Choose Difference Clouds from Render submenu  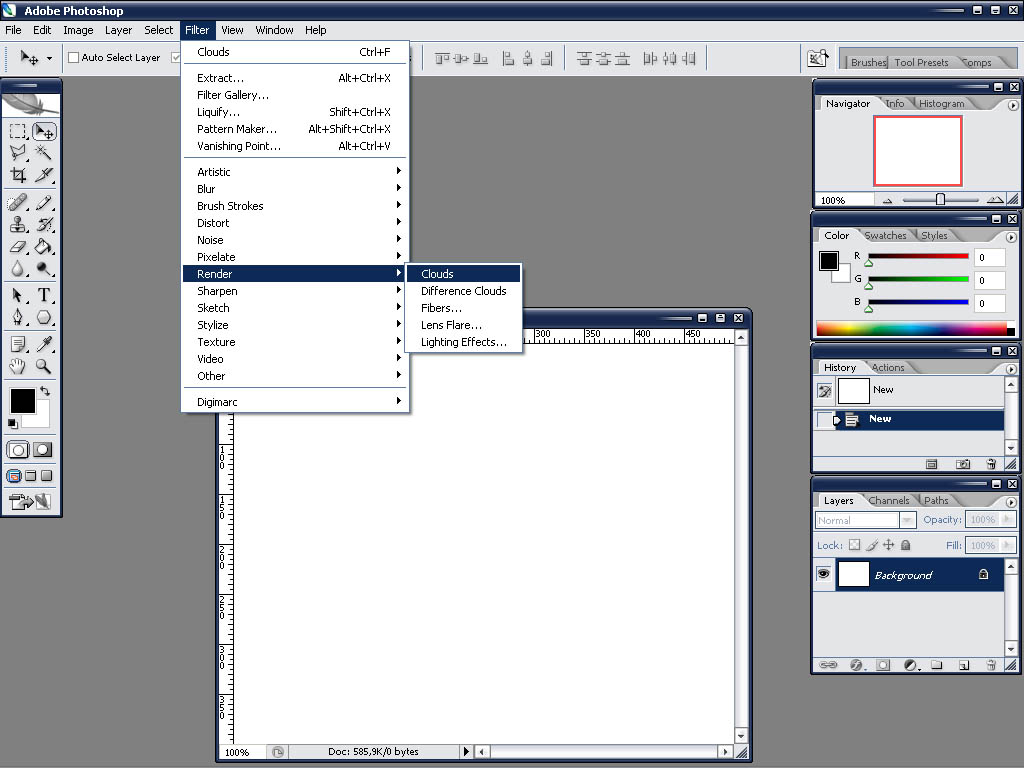click(x=463, y=291)
